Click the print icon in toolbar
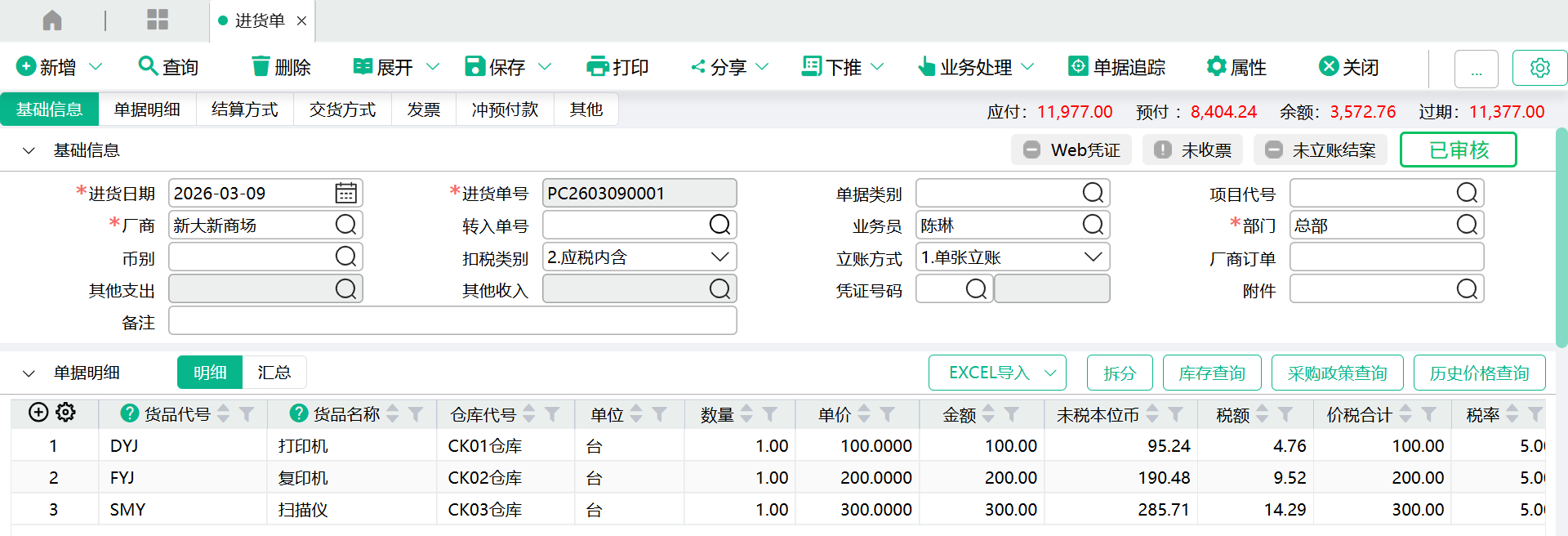 click(x=598, y=67)
